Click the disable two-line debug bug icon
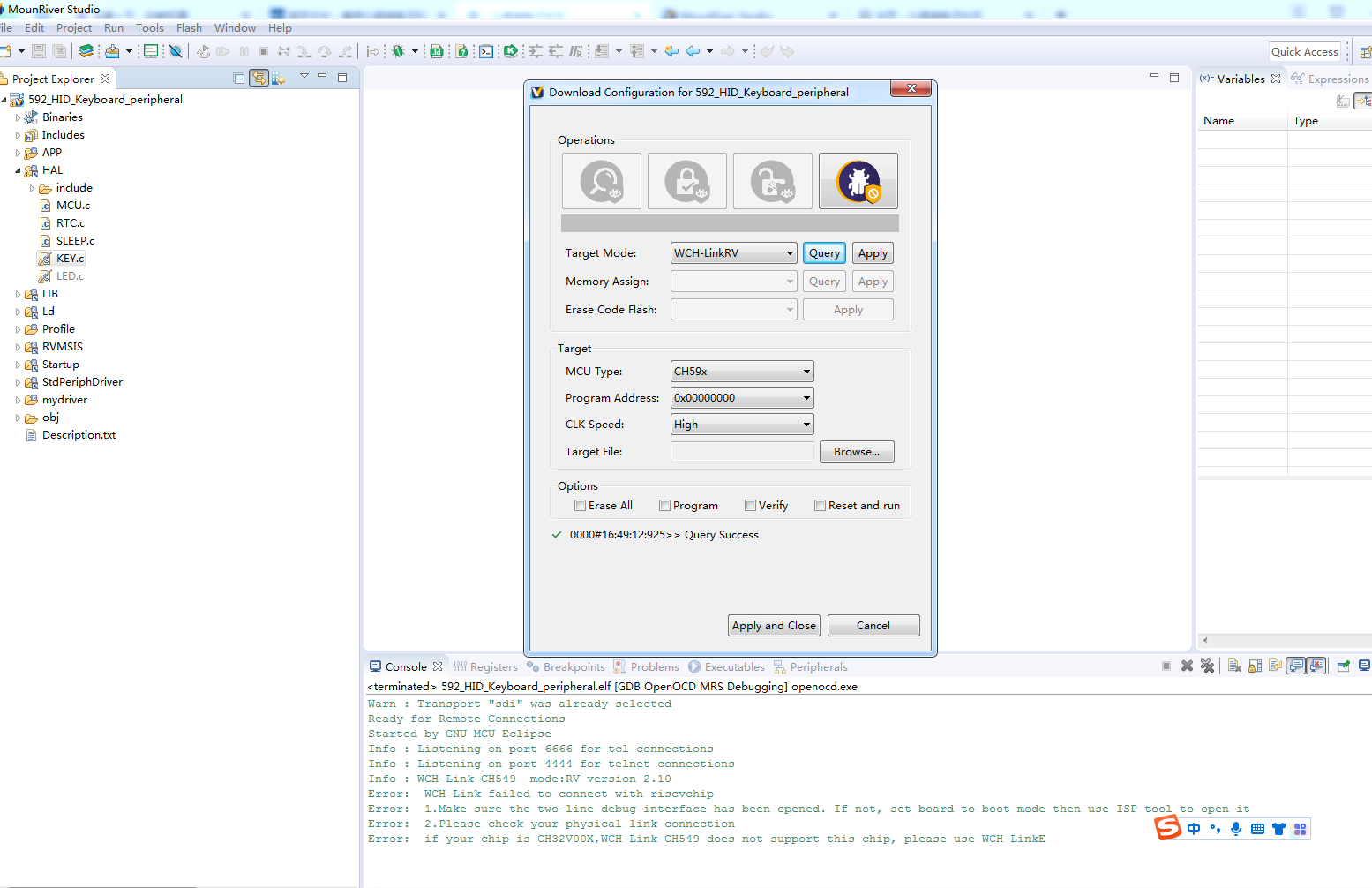Viewport: 1372px width, 888px height. point(858,181)
